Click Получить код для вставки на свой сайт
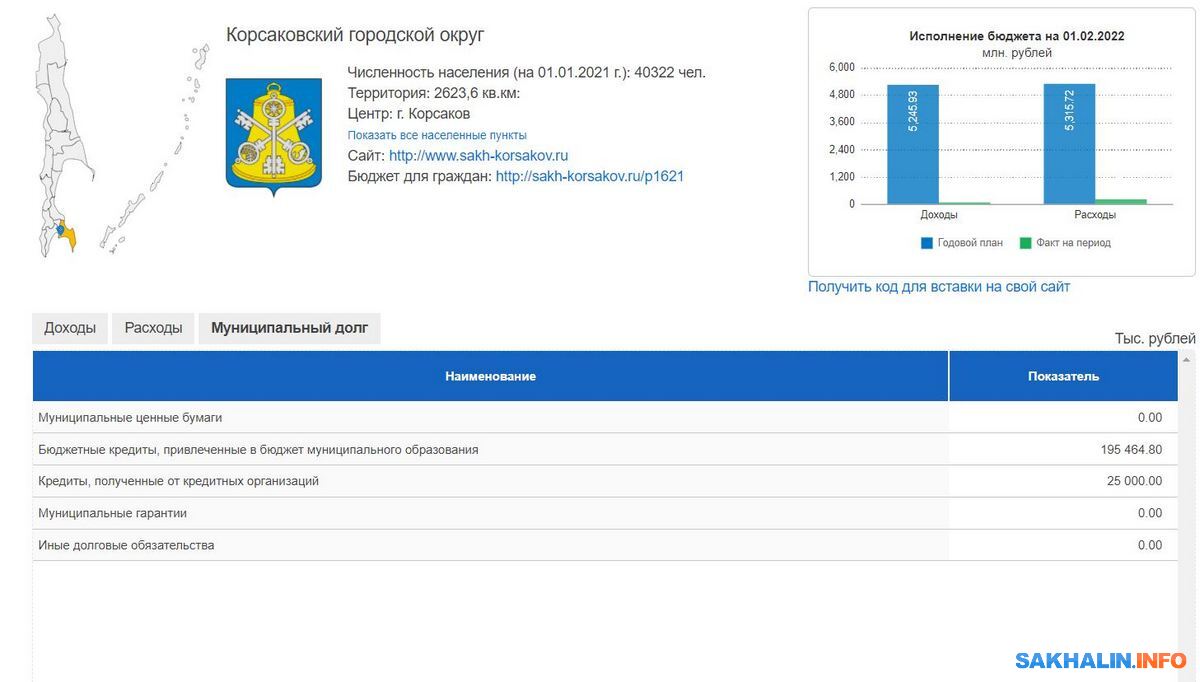Screen dimensions: 1200x682 point(938,287)
